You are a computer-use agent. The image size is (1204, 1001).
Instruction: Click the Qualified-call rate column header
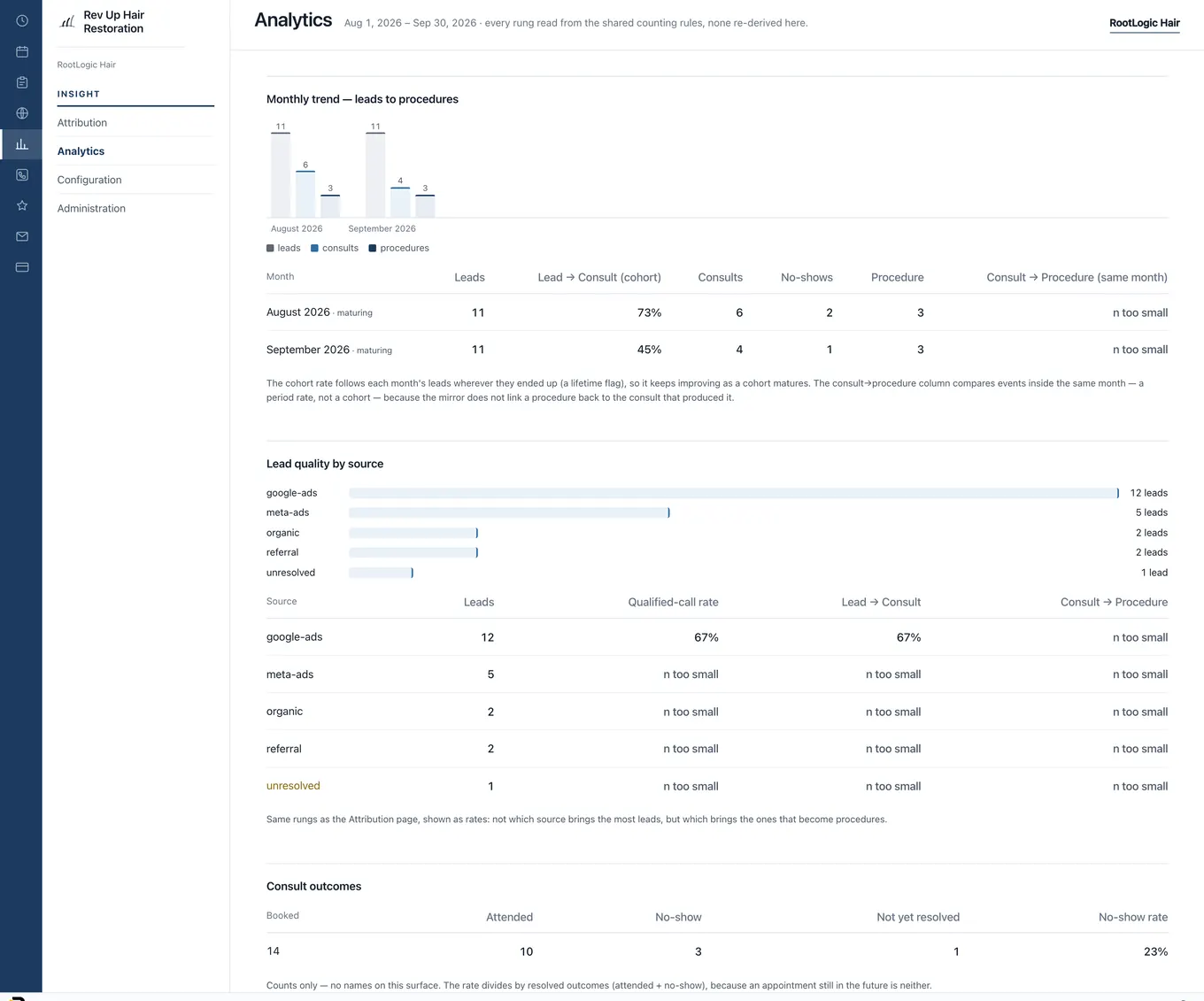(x=673, y=602)
